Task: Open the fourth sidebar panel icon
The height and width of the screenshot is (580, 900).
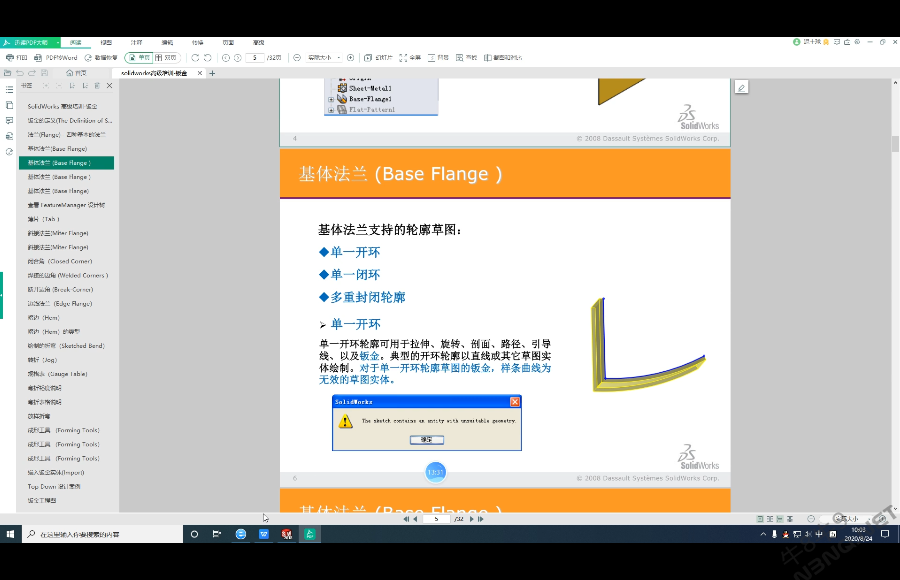Action: point(9,136)
